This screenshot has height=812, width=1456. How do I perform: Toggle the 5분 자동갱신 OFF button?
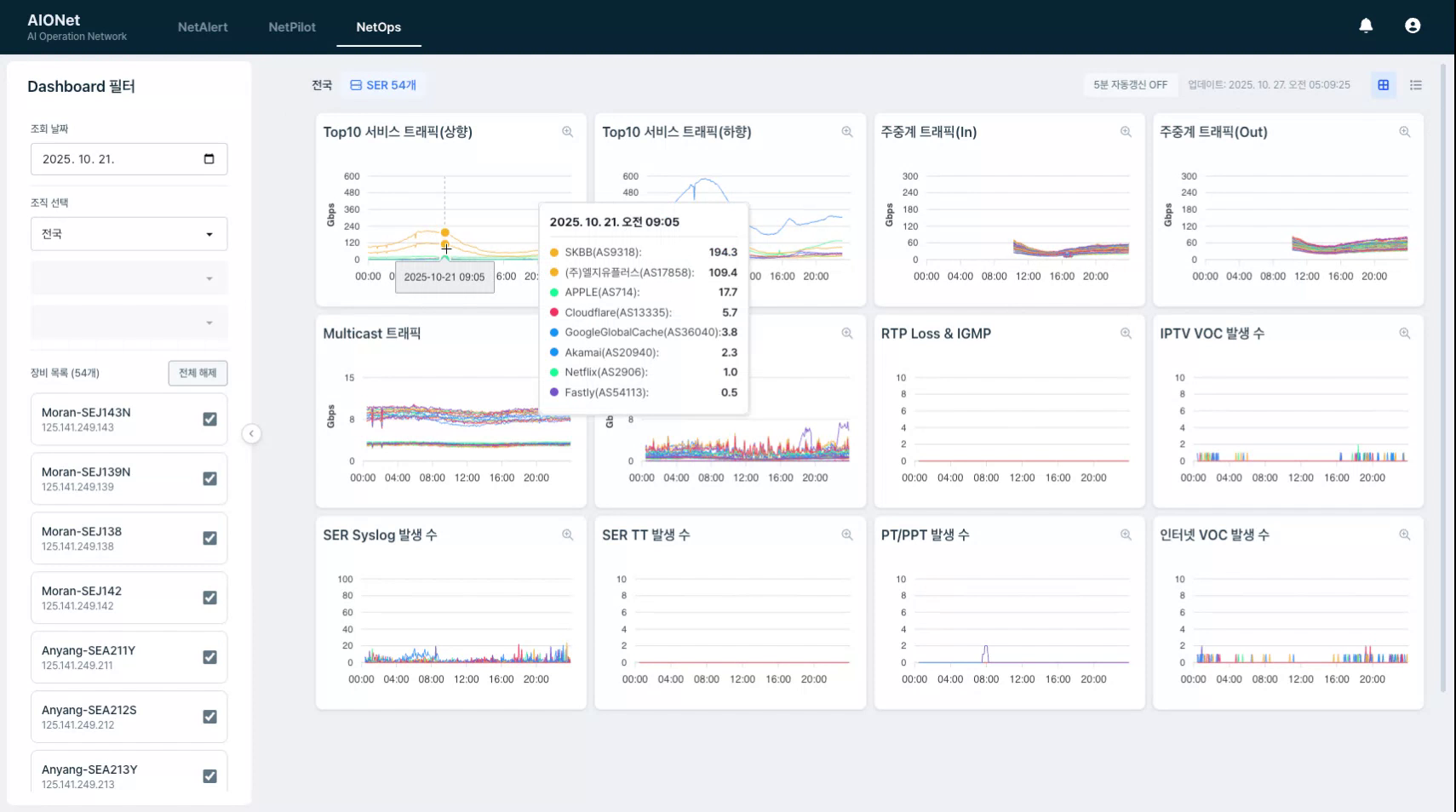point(1130,85)
